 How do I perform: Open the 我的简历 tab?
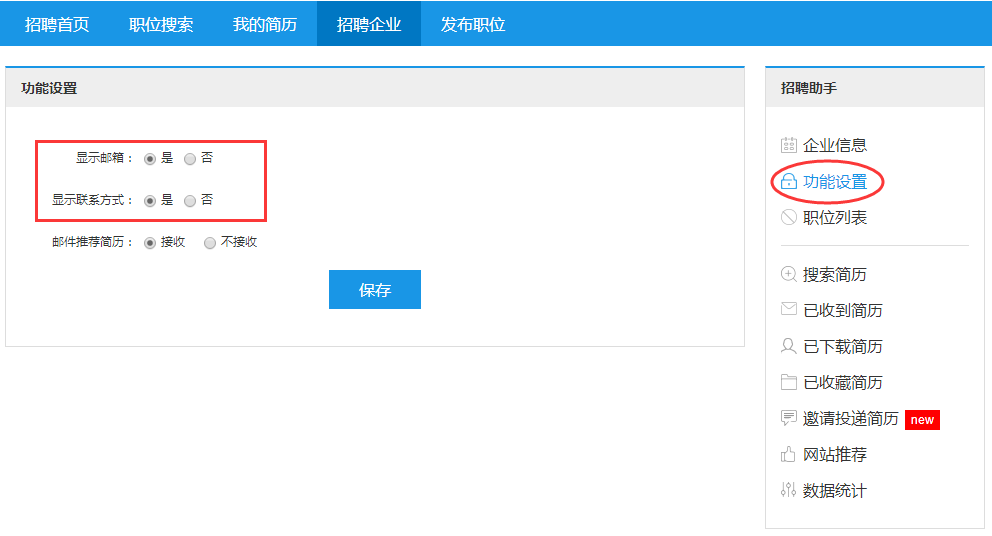[265, 24]
